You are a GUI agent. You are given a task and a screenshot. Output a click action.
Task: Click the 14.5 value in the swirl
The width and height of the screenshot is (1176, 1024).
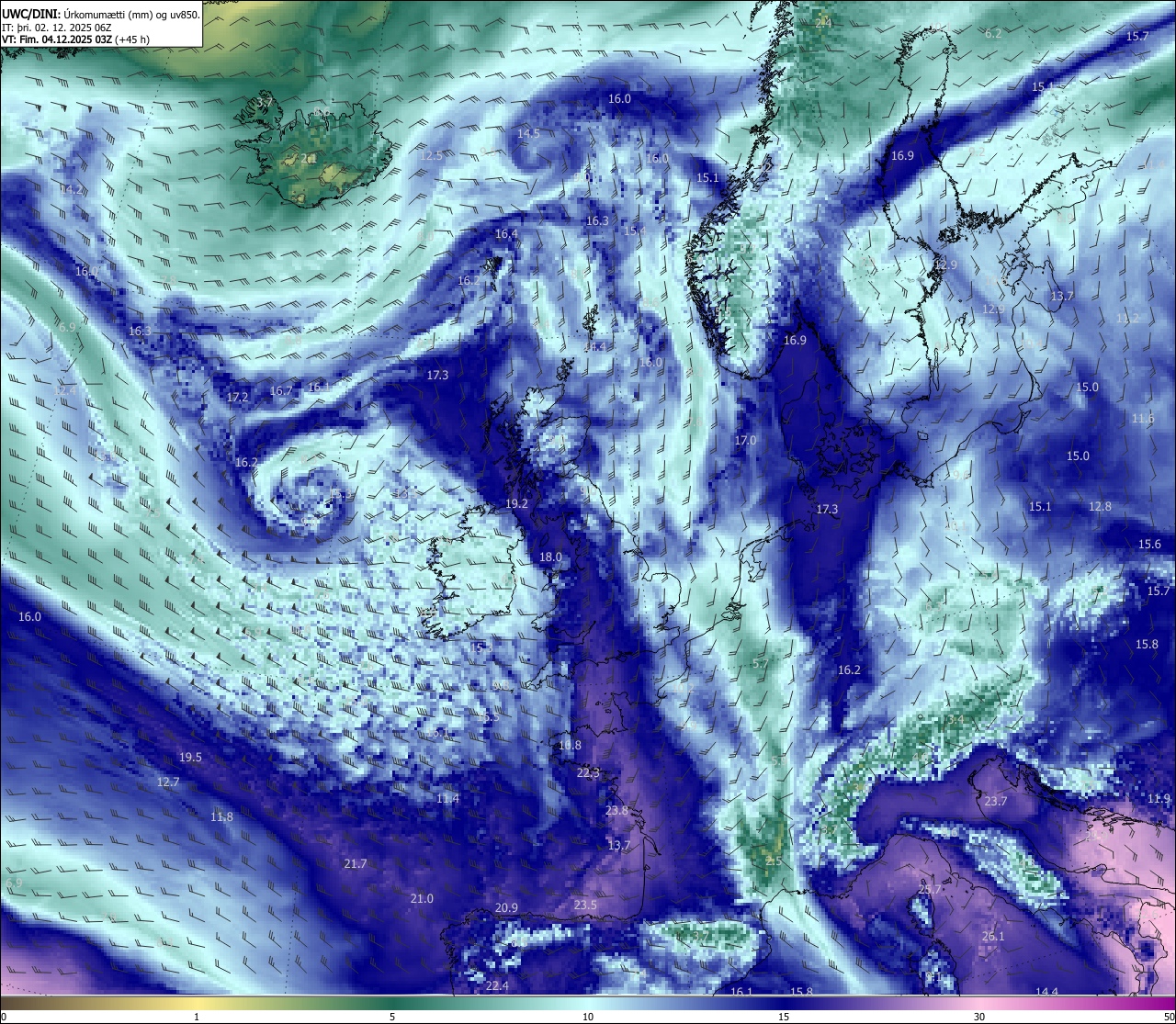(x=528, y=134)
